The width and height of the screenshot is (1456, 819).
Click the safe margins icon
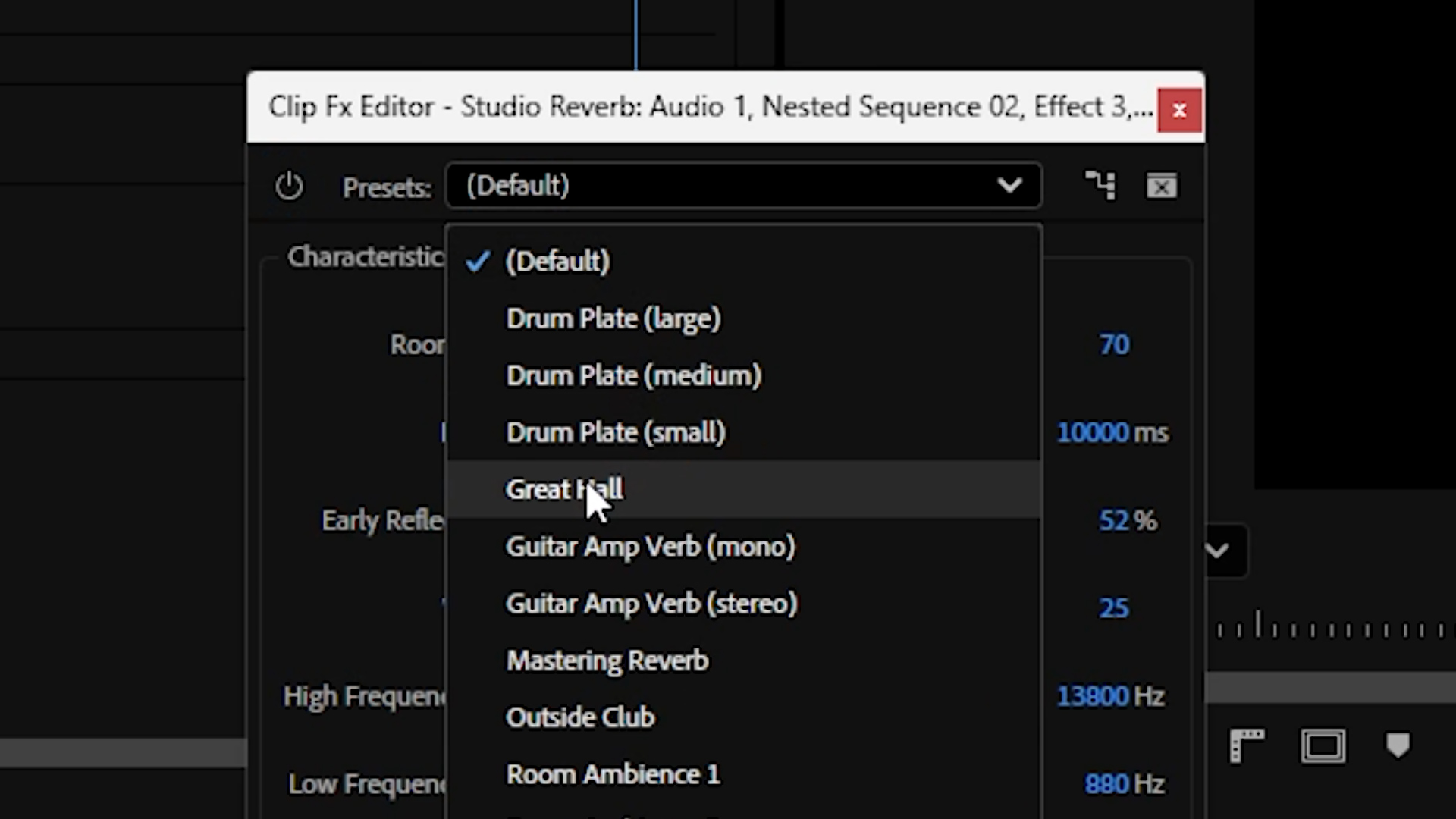pos(1247,746)
